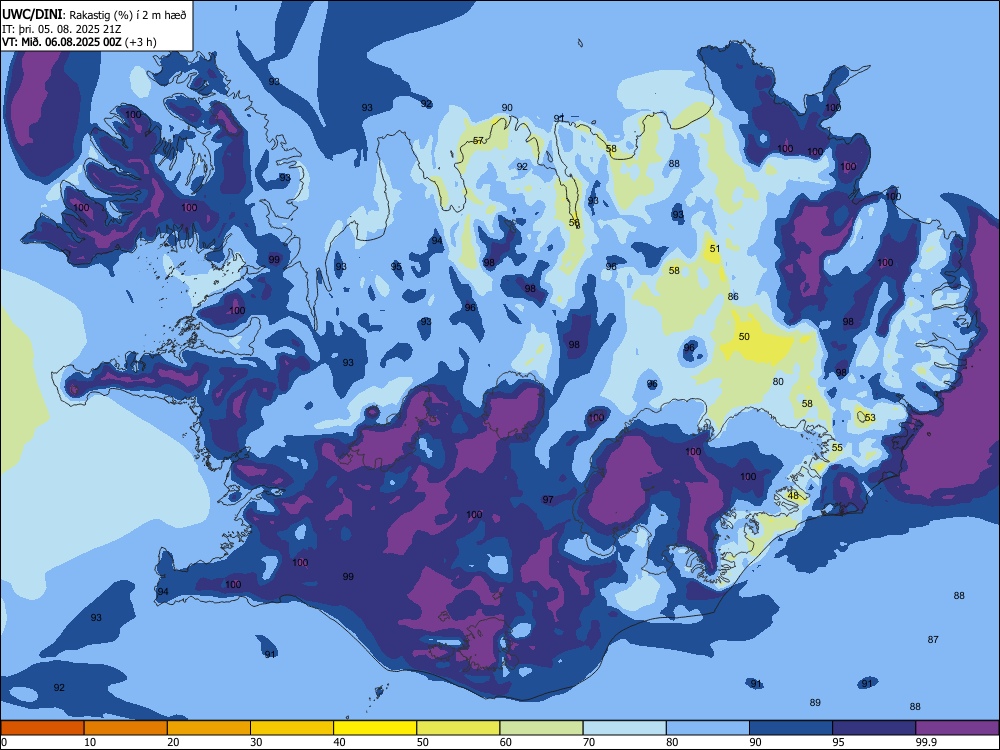Choose the light green 60–70 legend swatch
The image size is (1000, 750).
[x=541, y=728]
